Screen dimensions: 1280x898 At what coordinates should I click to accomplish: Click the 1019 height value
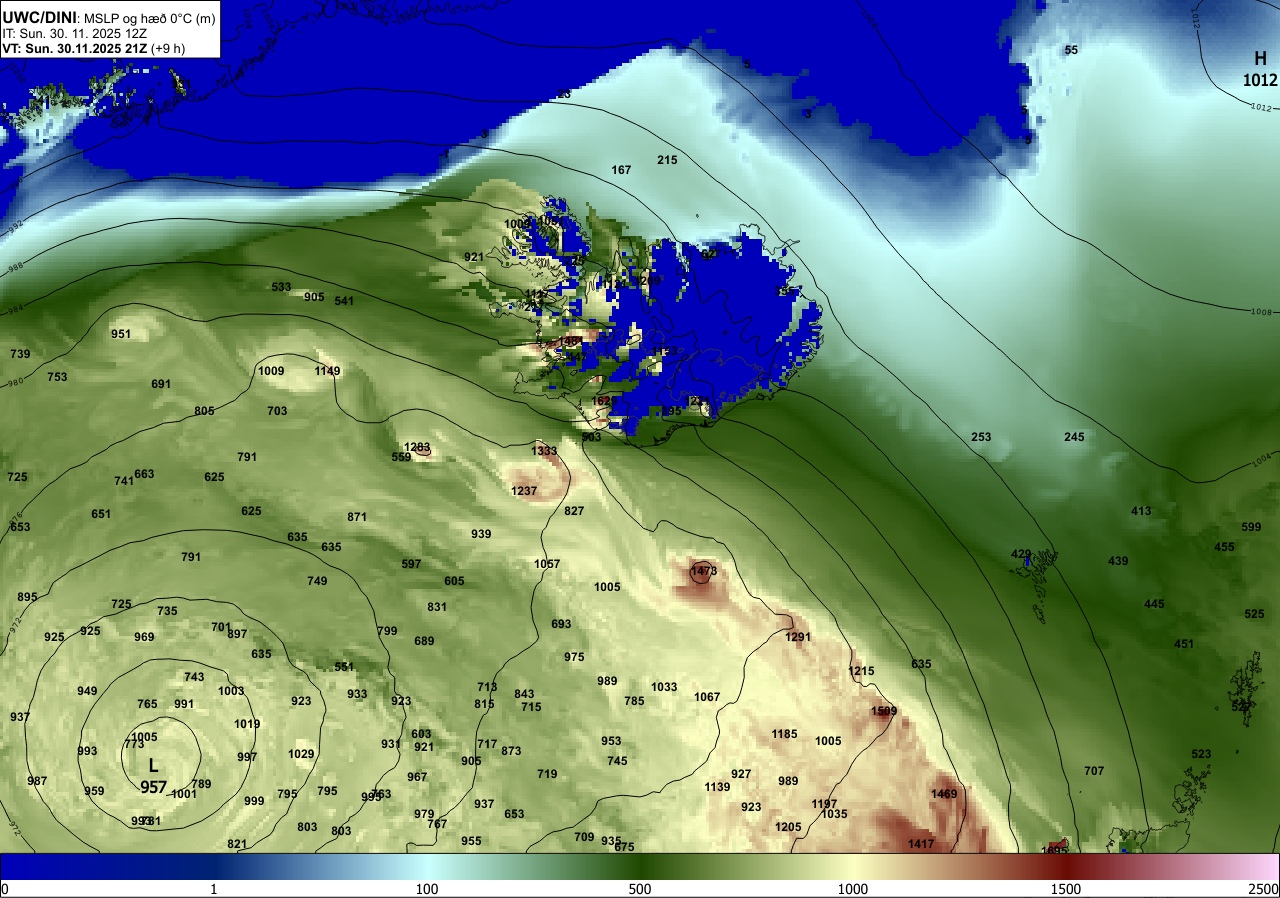[247, 724]
